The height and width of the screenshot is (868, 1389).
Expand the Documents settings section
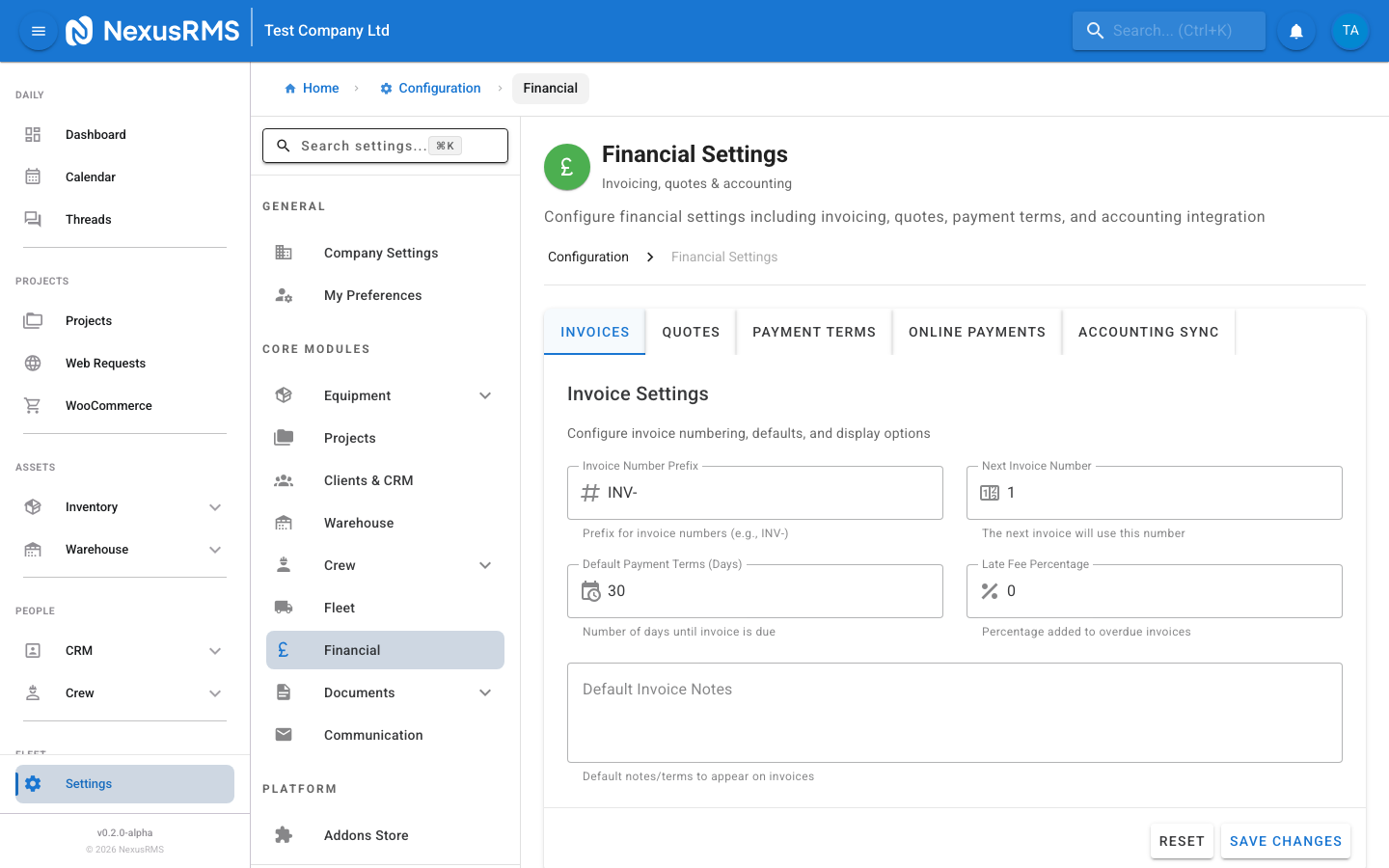(x=485, y=692)
